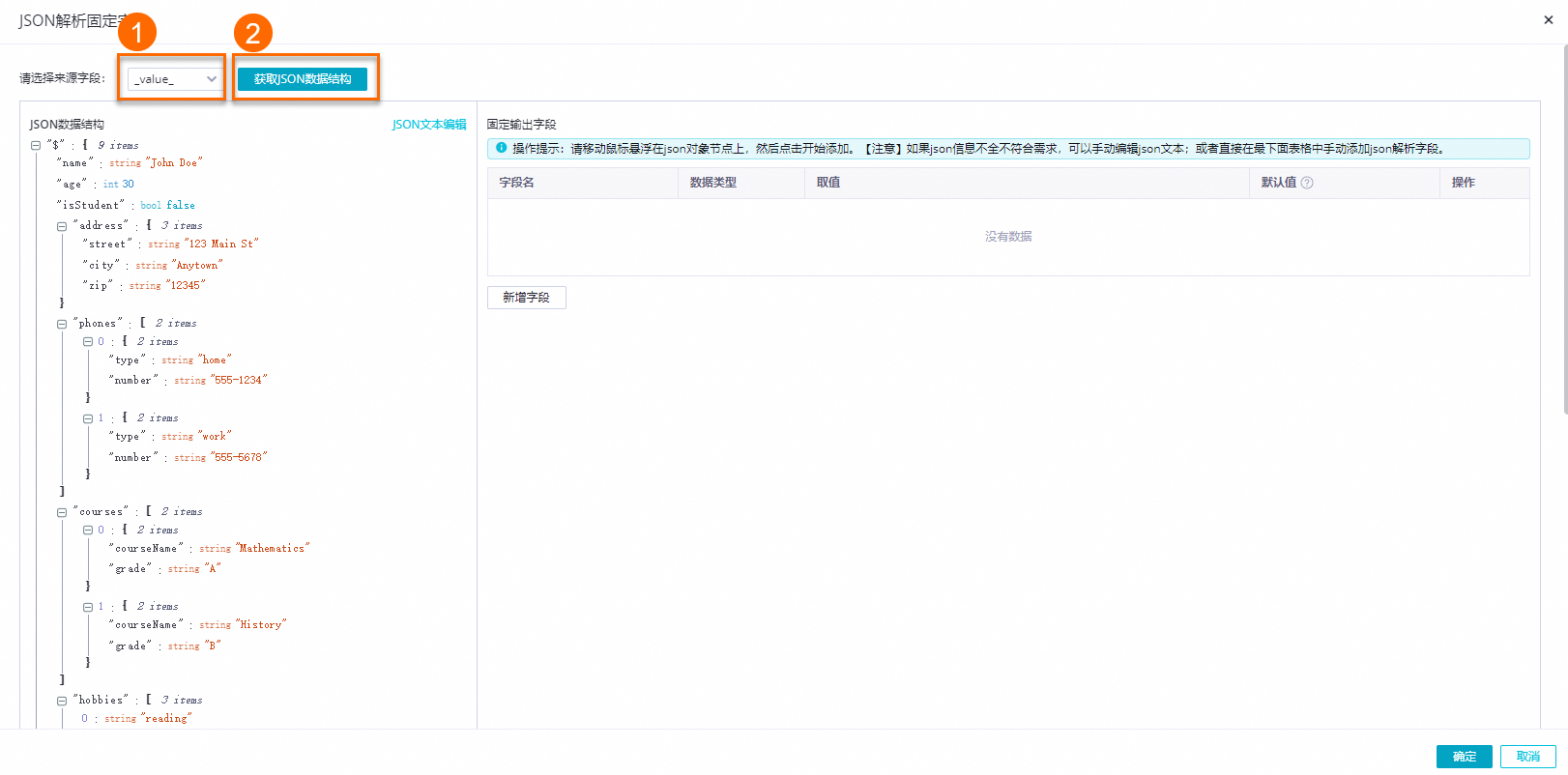This screenshot has width=1568, height=775.
Task: Collapse the "phones" array node
Action: (62, 324)
